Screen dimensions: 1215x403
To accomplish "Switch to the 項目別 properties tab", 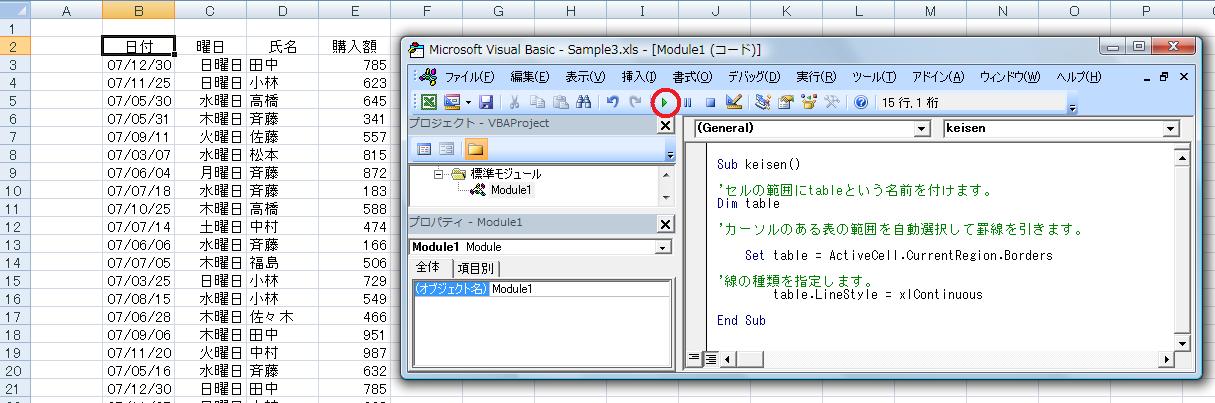I will (476, 267).
